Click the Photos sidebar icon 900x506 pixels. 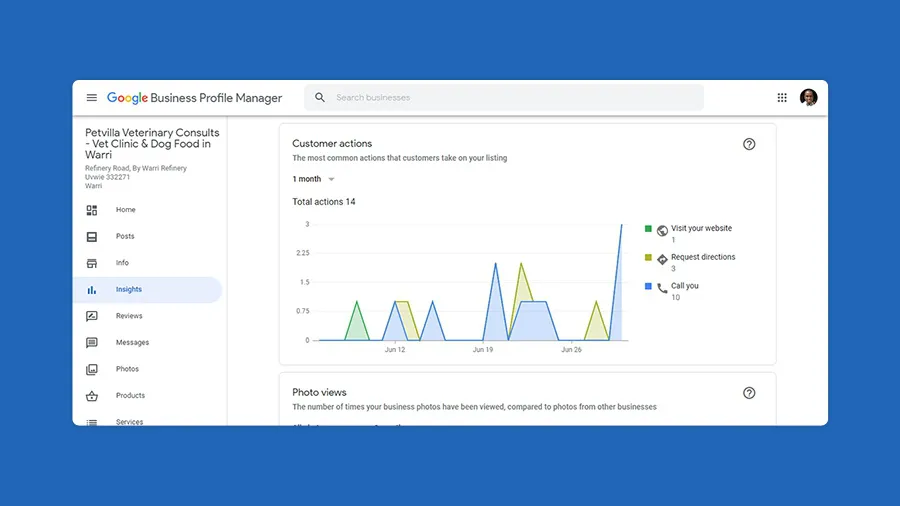click(92, 369)
